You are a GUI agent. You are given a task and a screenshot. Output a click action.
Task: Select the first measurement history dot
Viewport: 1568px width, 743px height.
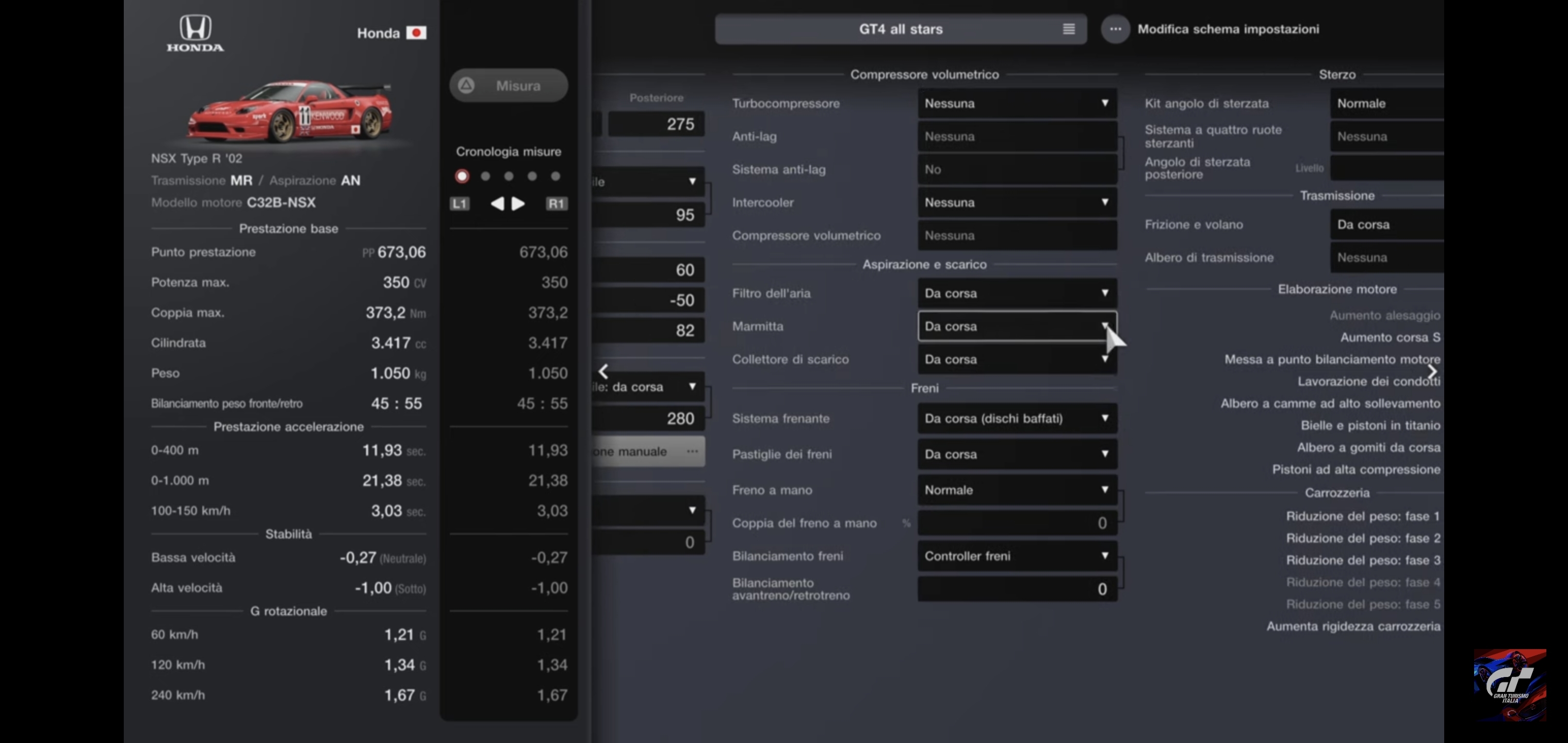[462, 176]
